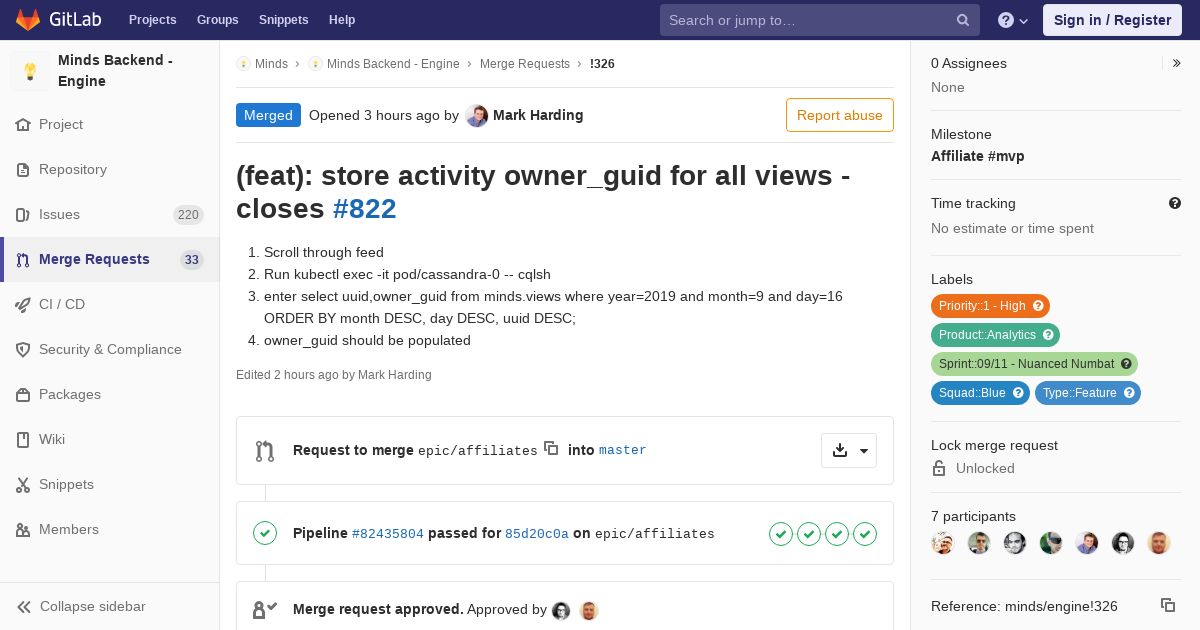Click the Merge Requests sidebar icon
Viewport: 1200px width, 630px height.
coord(23,260)
